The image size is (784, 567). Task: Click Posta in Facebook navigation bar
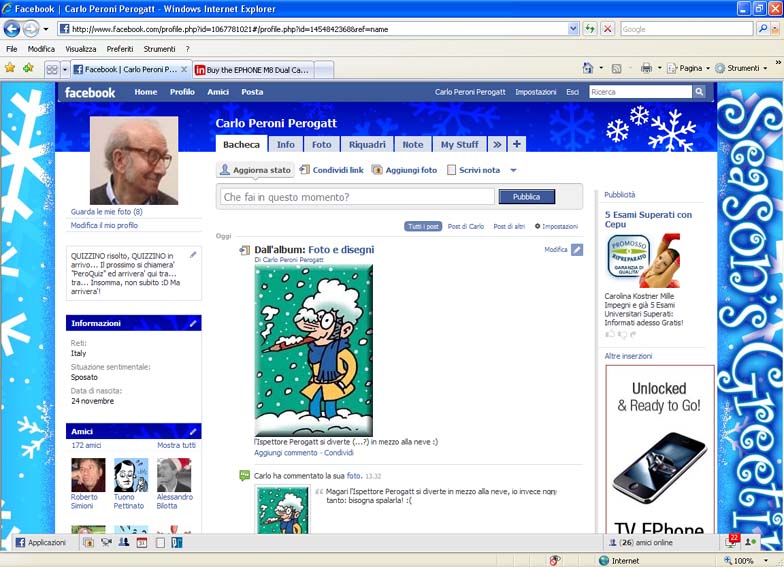(252, 92)
